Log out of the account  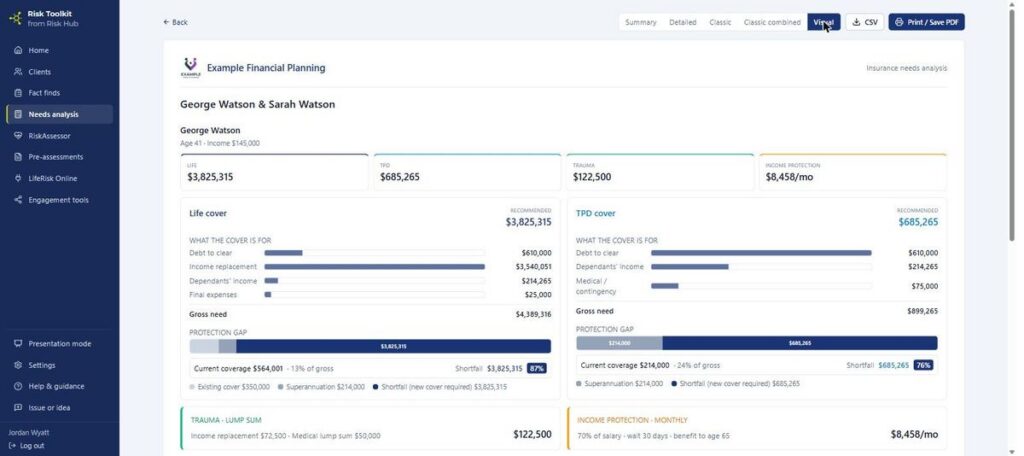(27, 446)
